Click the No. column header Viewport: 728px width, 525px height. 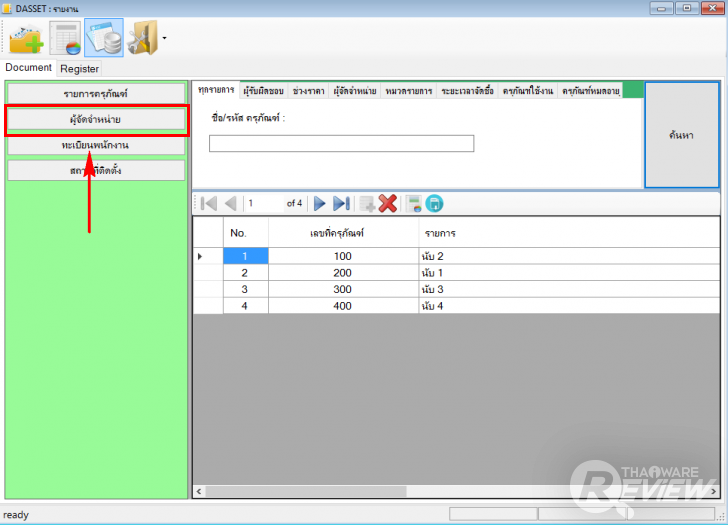pos(246,233)
